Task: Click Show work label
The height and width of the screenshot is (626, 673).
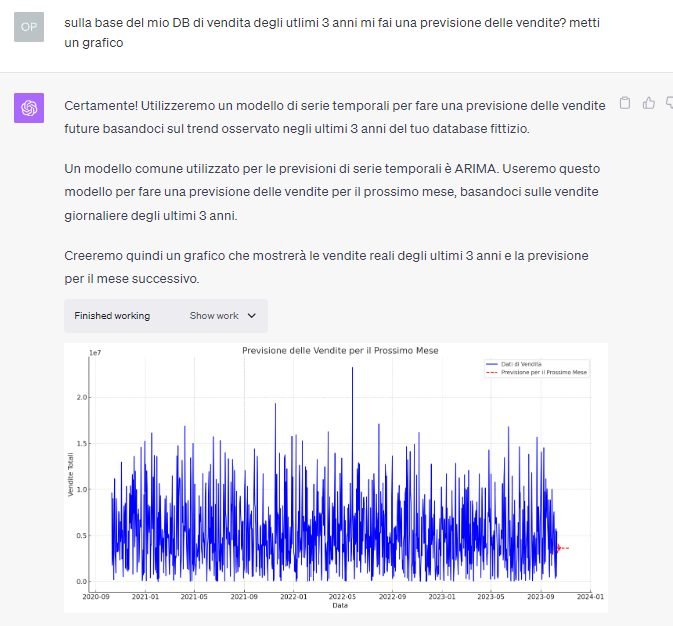Action: point(214,316)
